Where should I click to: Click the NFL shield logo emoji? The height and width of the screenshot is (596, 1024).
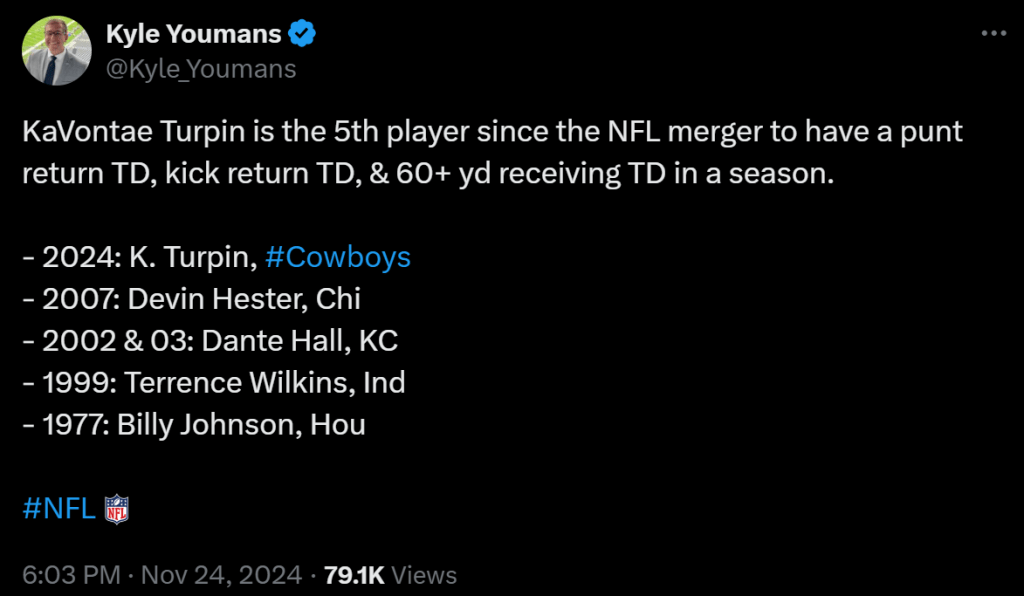[x=117, y=509]
